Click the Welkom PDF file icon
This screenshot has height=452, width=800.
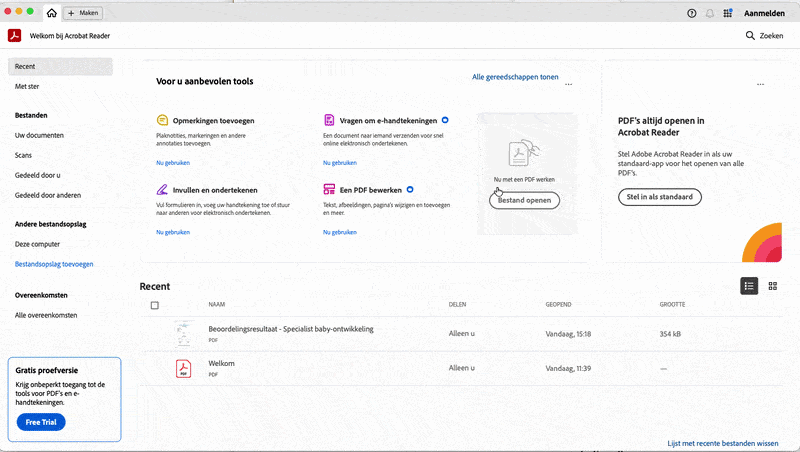(183, 368)
